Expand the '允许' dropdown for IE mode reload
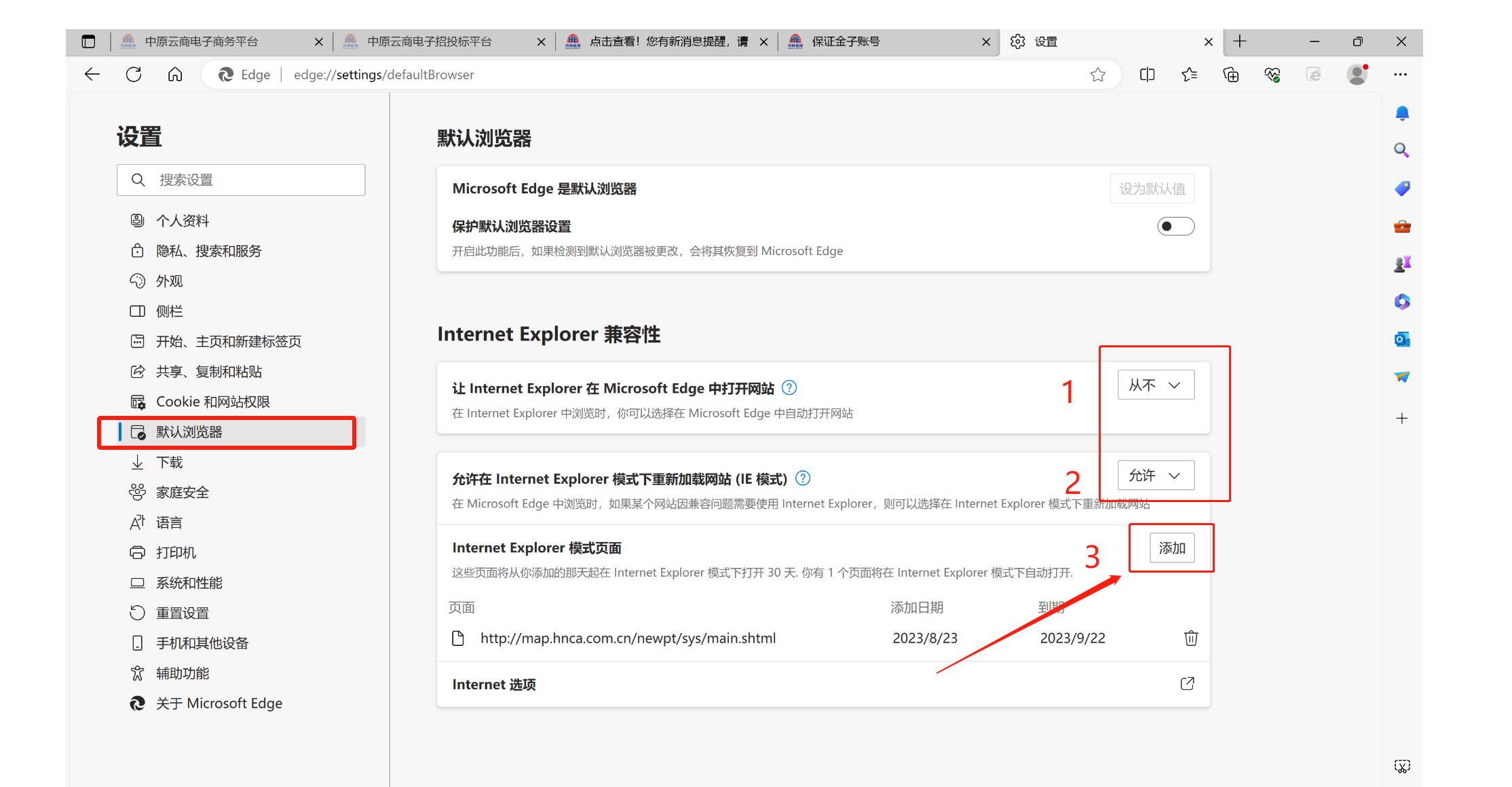 tap(1156, 476)
